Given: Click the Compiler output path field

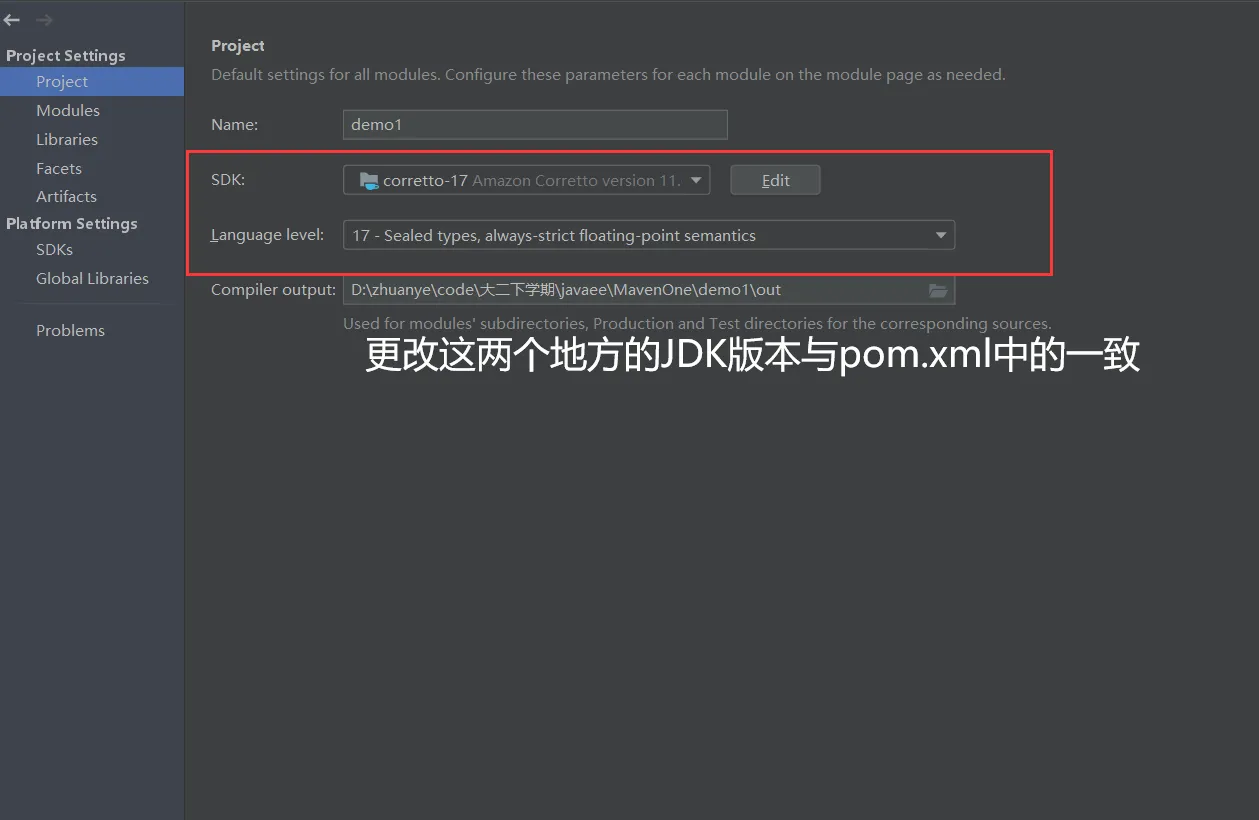Looking at the screenshot, I should click(x=649, y=290).
